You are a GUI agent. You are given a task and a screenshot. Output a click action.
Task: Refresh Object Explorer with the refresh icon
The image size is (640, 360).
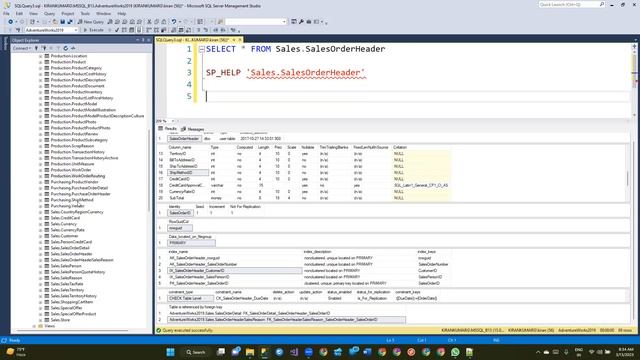click(65, 48)
